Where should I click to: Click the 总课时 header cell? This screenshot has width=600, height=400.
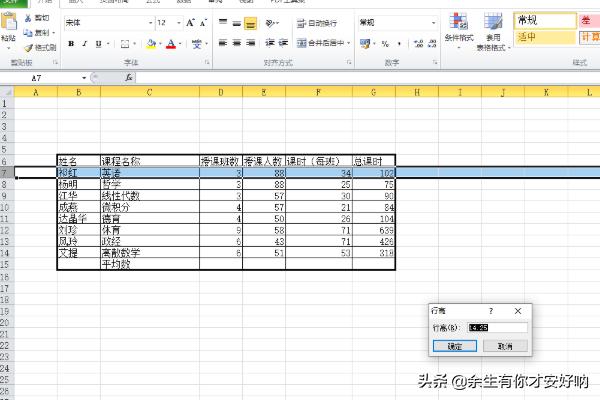[x=373, y=161]
